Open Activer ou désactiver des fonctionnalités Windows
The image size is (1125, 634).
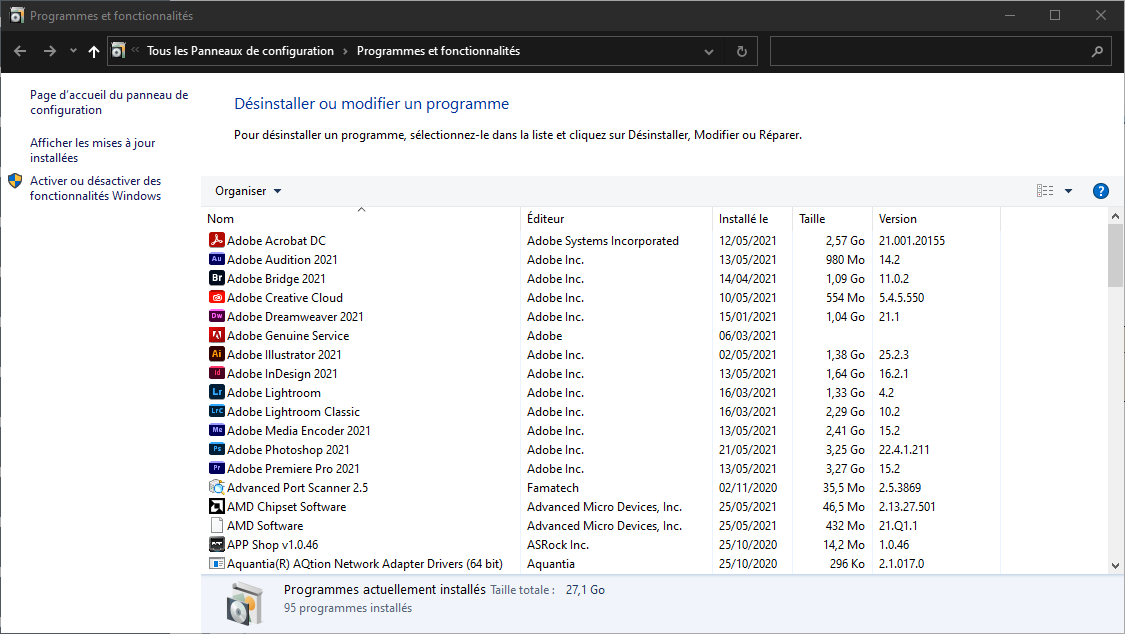click(95, 188)
